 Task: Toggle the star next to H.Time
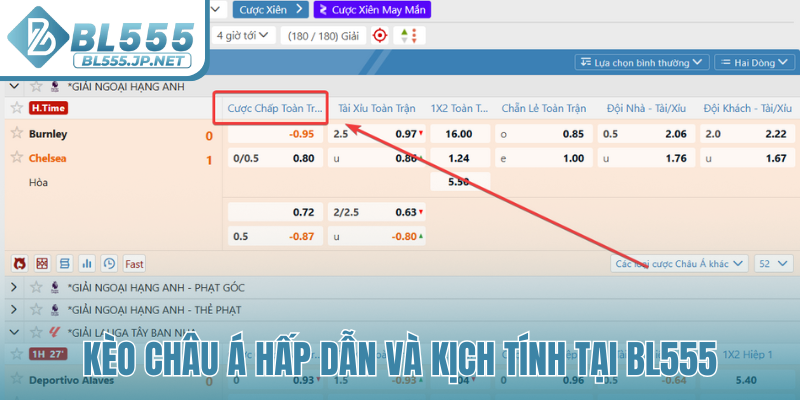[17, 108]
